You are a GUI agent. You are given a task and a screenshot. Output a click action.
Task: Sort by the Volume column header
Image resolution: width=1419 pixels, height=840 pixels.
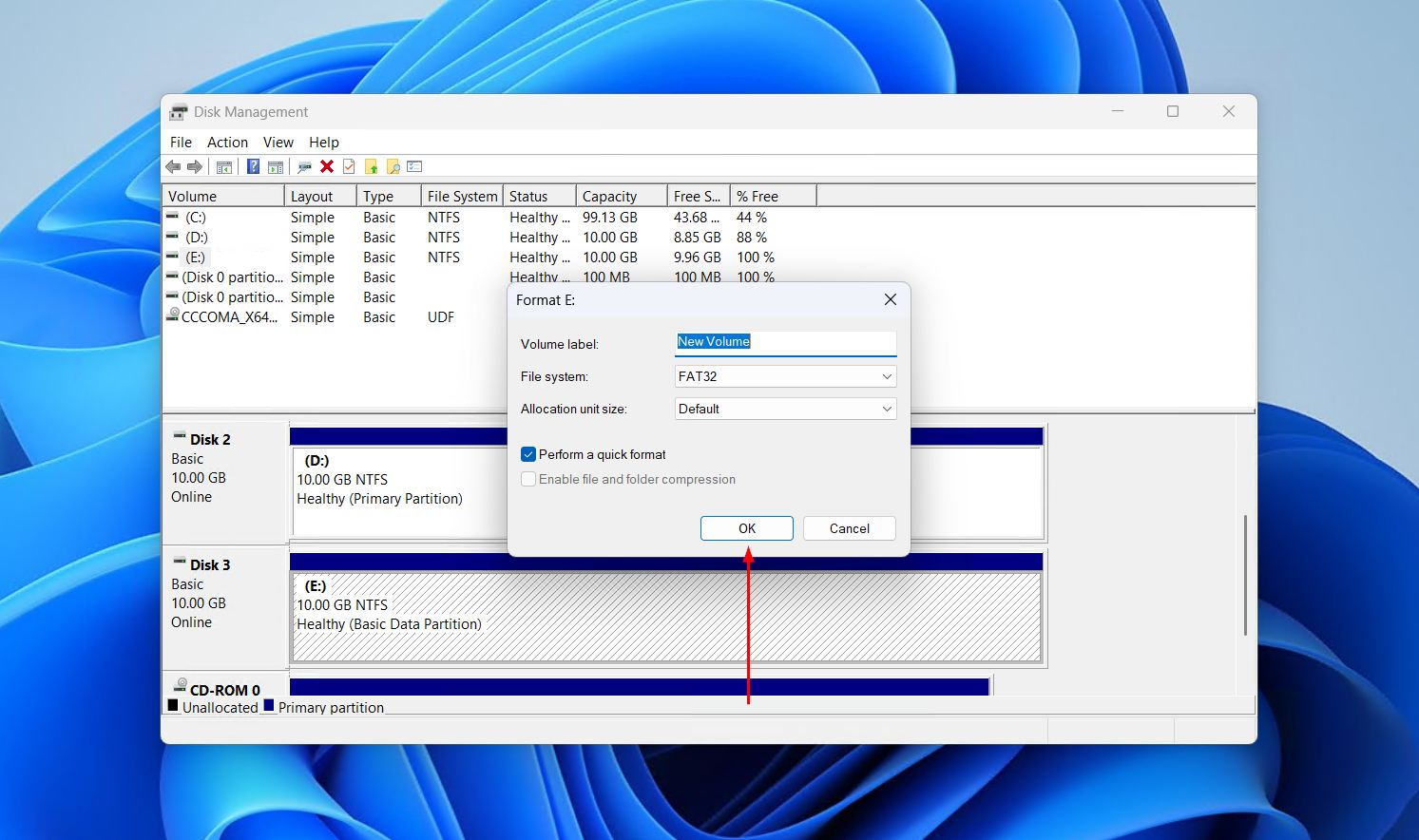[223, 196]
